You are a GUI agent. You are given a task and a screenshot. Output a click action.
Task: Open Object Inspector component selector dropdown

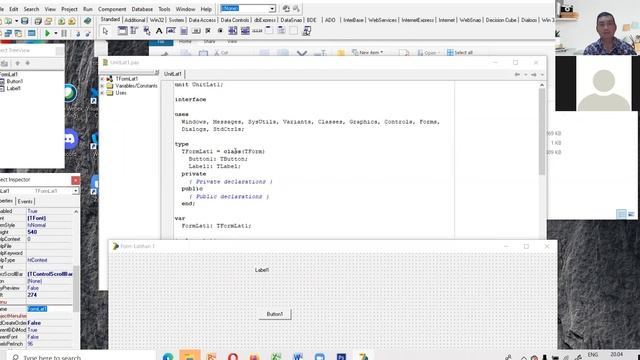(76, 191)
